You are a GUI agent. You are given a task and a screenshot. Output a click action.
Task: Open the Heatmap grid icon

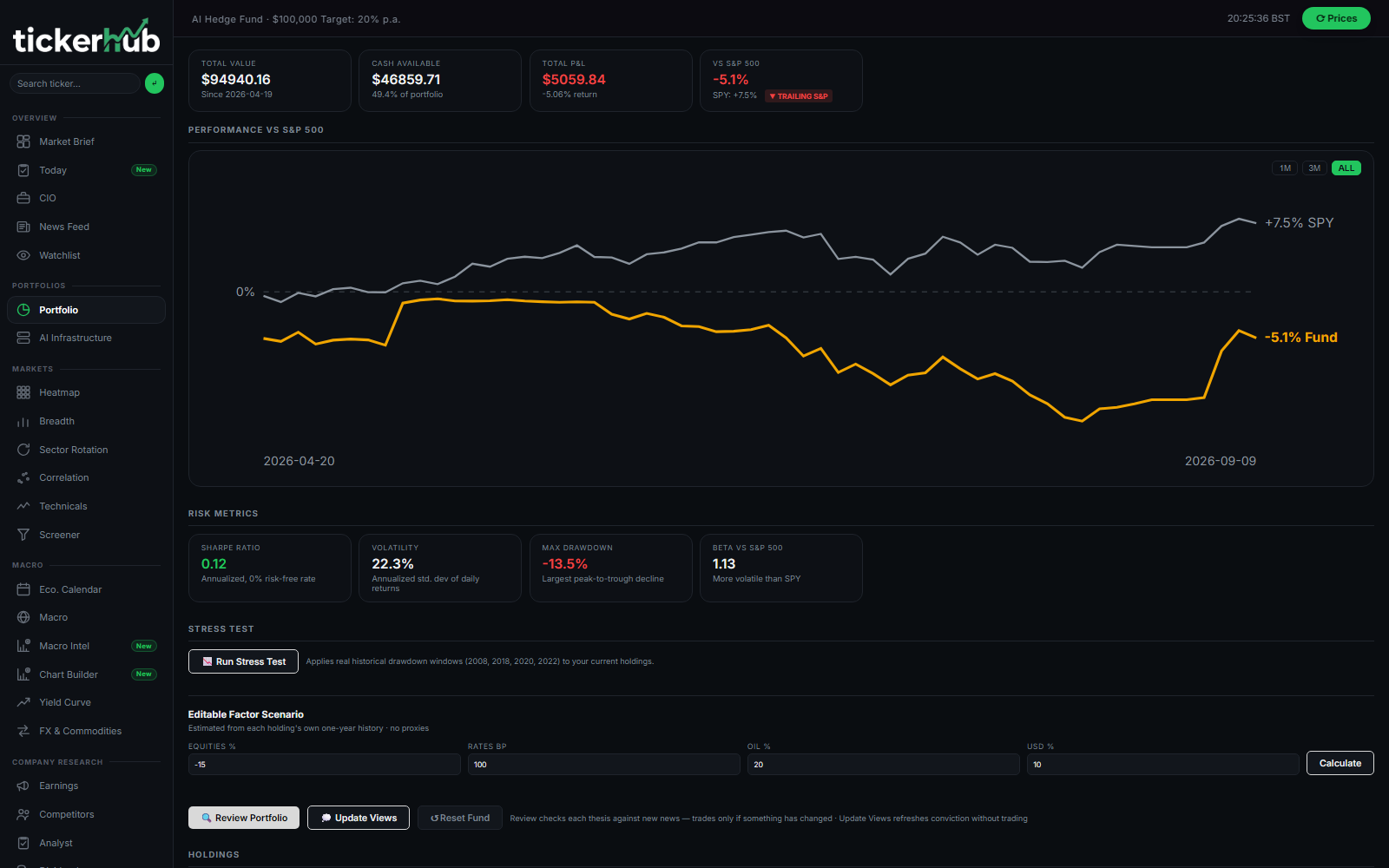click(23, 392)
